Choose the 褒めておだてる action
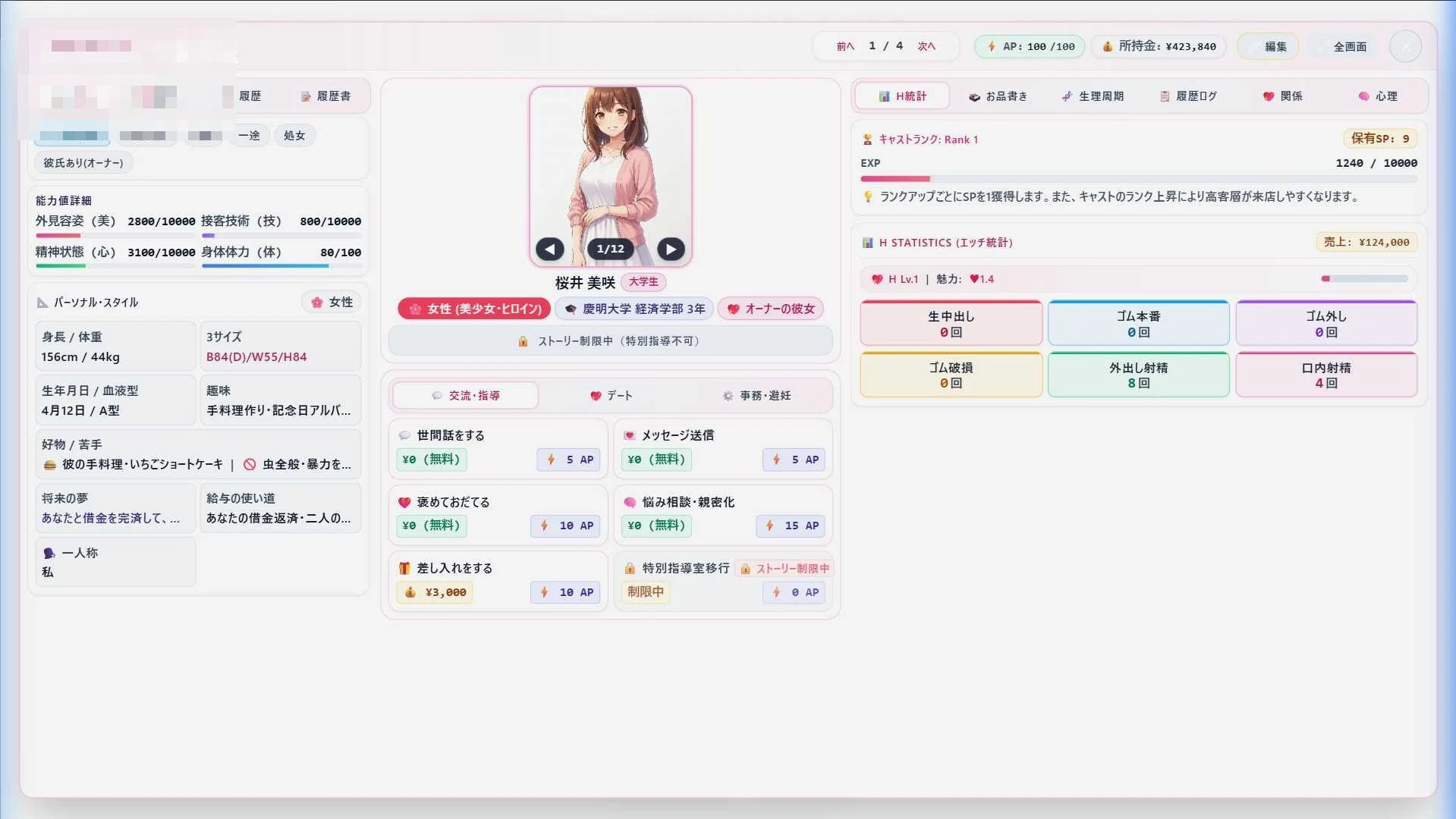This screenshot has width=1456, height=819. tap(498, 515)
